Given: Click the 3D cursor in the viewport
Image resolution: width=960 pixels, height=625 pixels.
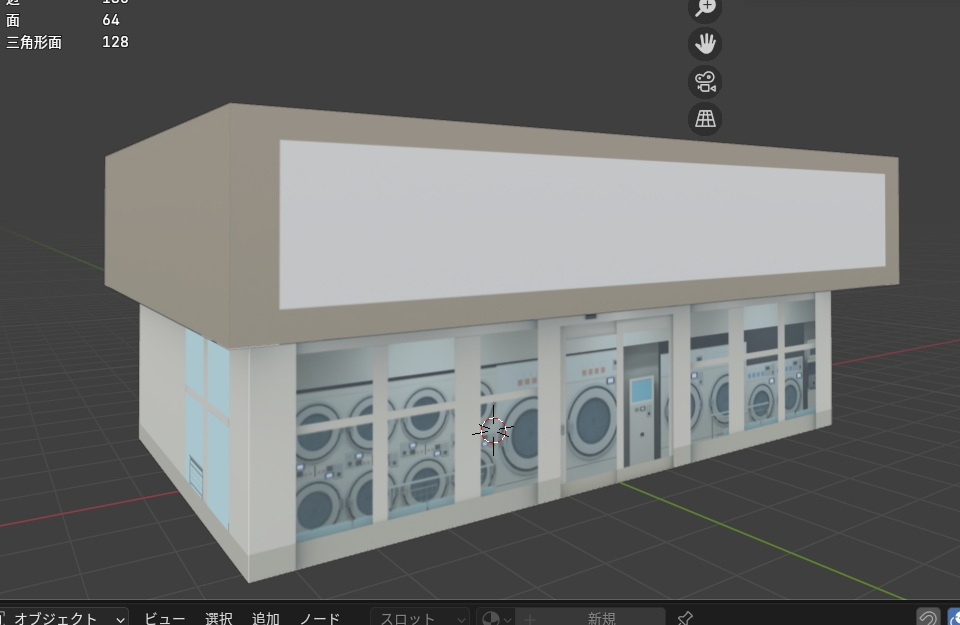Looking at the screenshot, I should pos(493,430).
